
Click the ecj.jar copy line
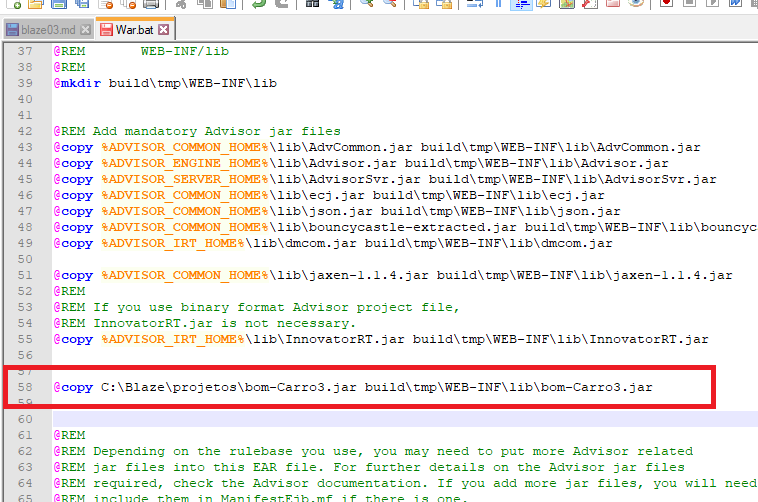[x=329, y=195]
